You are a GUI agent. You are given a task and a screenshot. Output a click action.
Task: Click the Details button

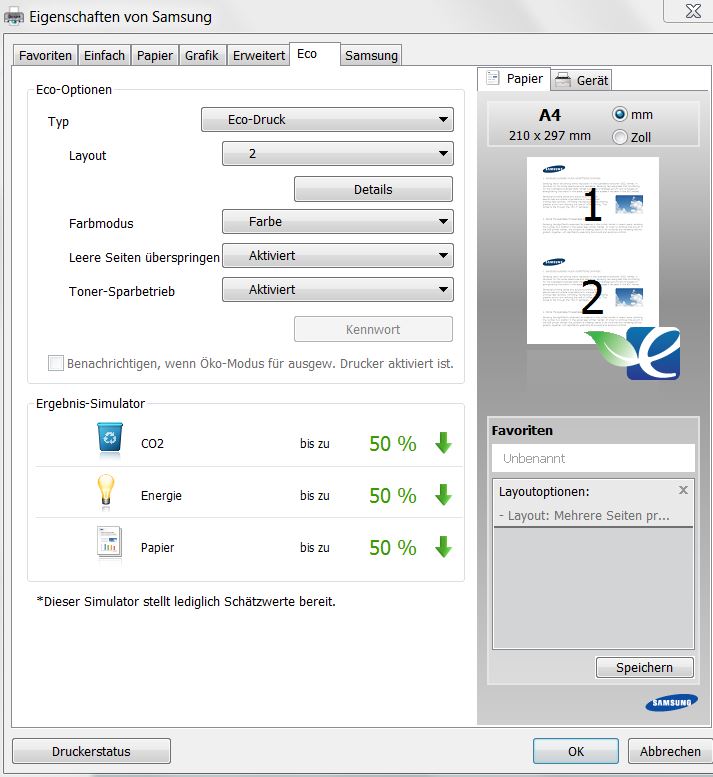(x=373, y=189)
